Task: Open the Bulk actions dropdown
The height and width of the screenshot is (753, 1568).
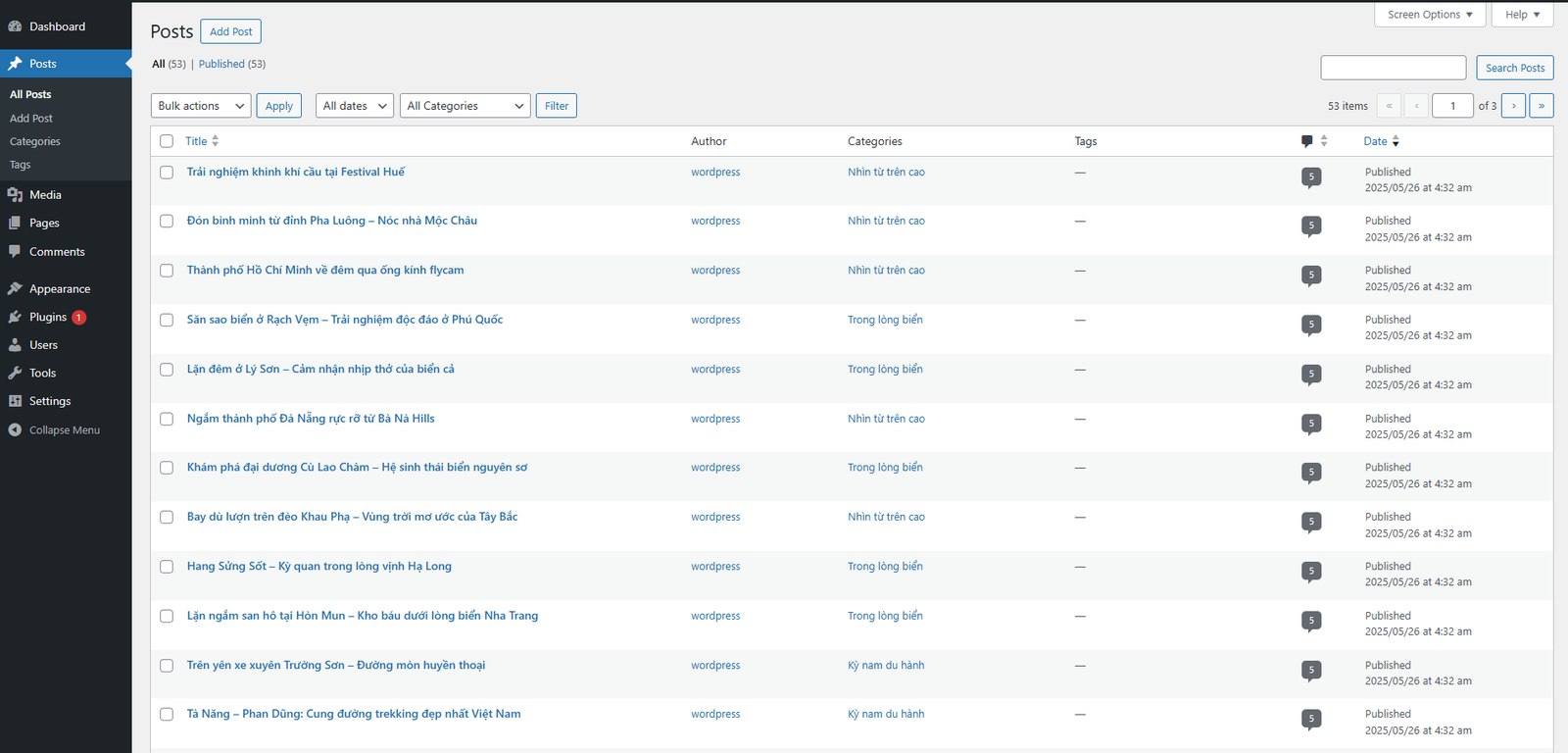Action: [x=201, y=106]
